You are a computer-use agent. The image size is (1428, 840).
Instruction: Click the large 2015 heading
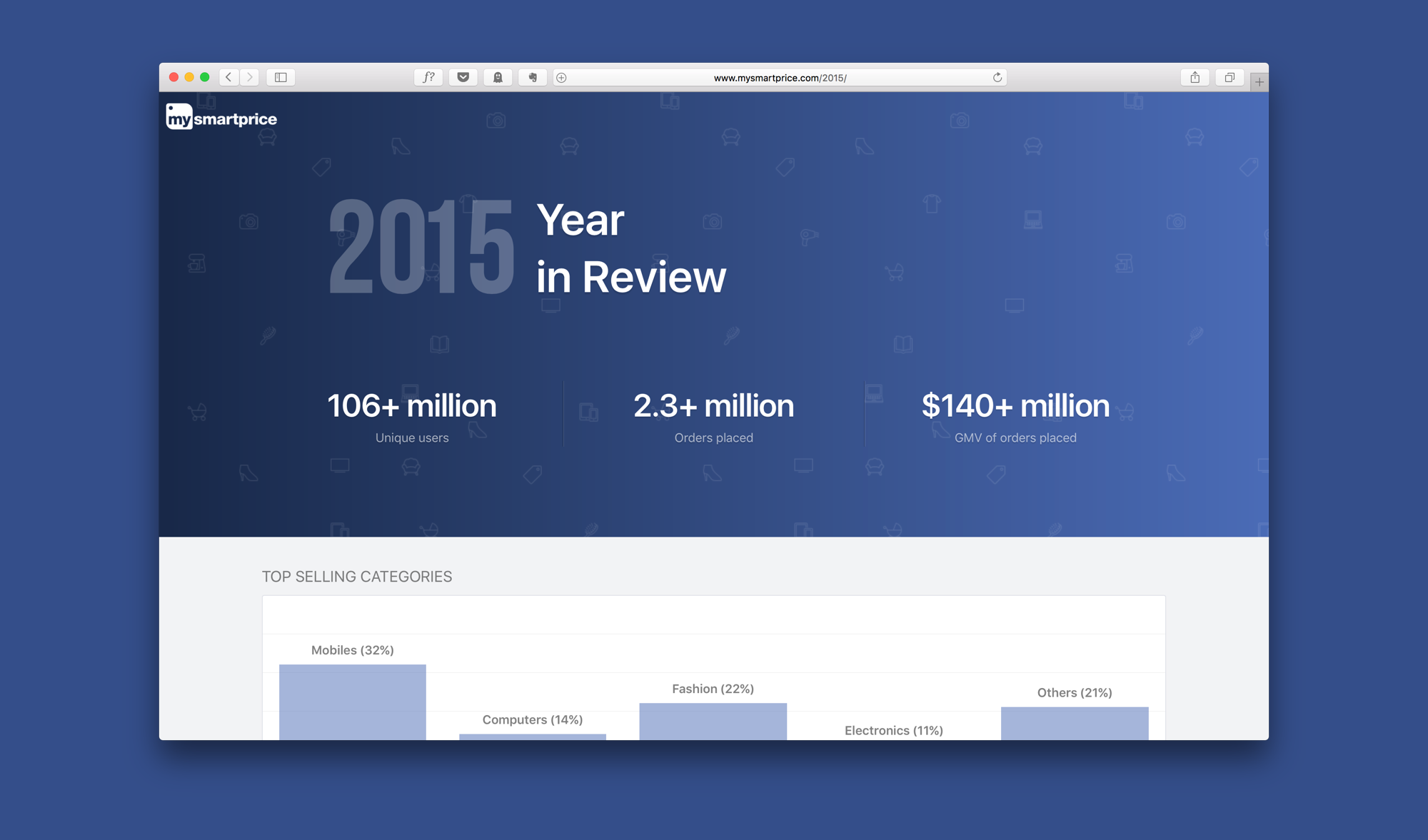421,246
